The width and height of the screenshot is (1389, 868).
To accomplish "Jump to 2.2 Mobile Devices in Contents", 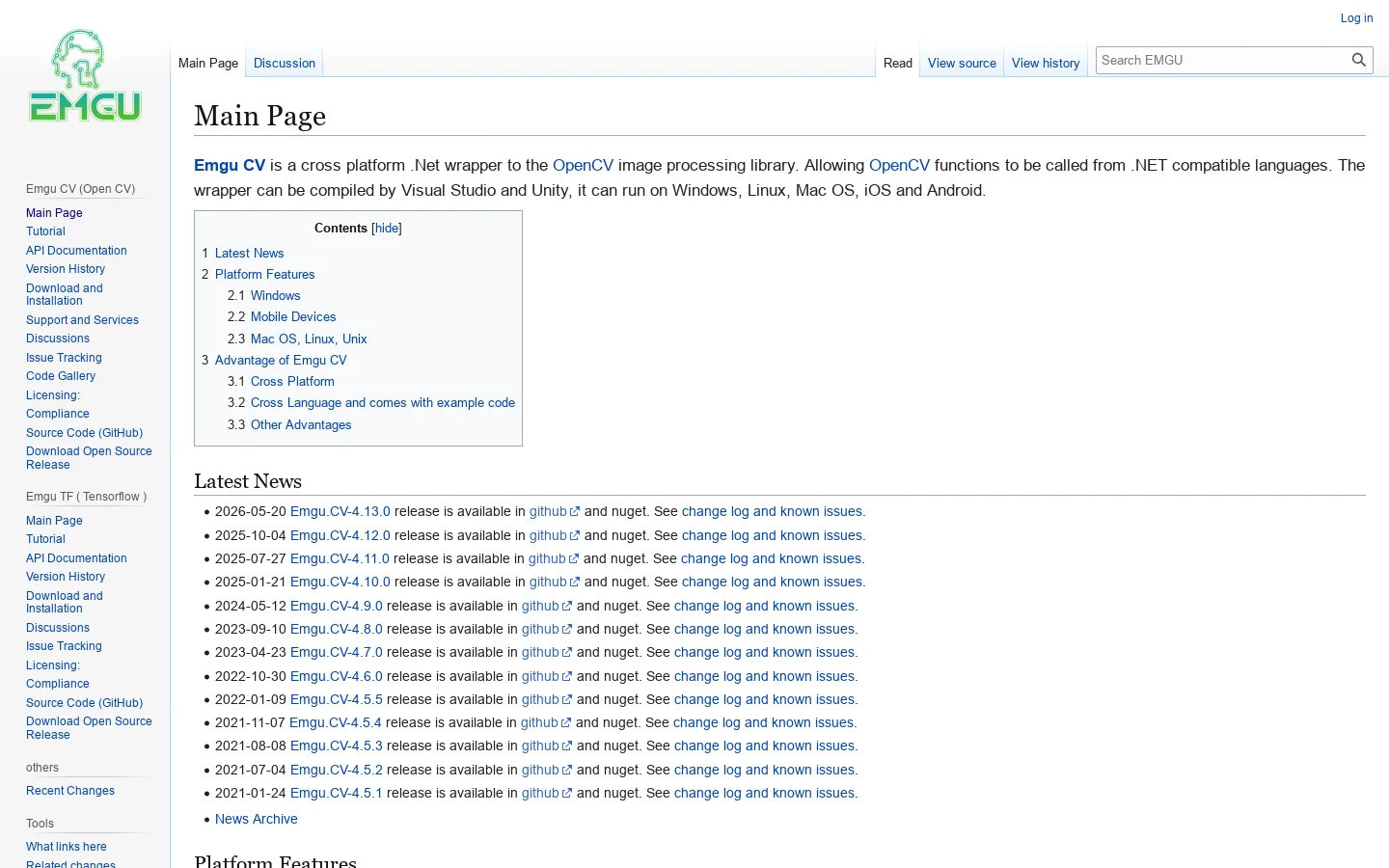I will click(282, 317).
